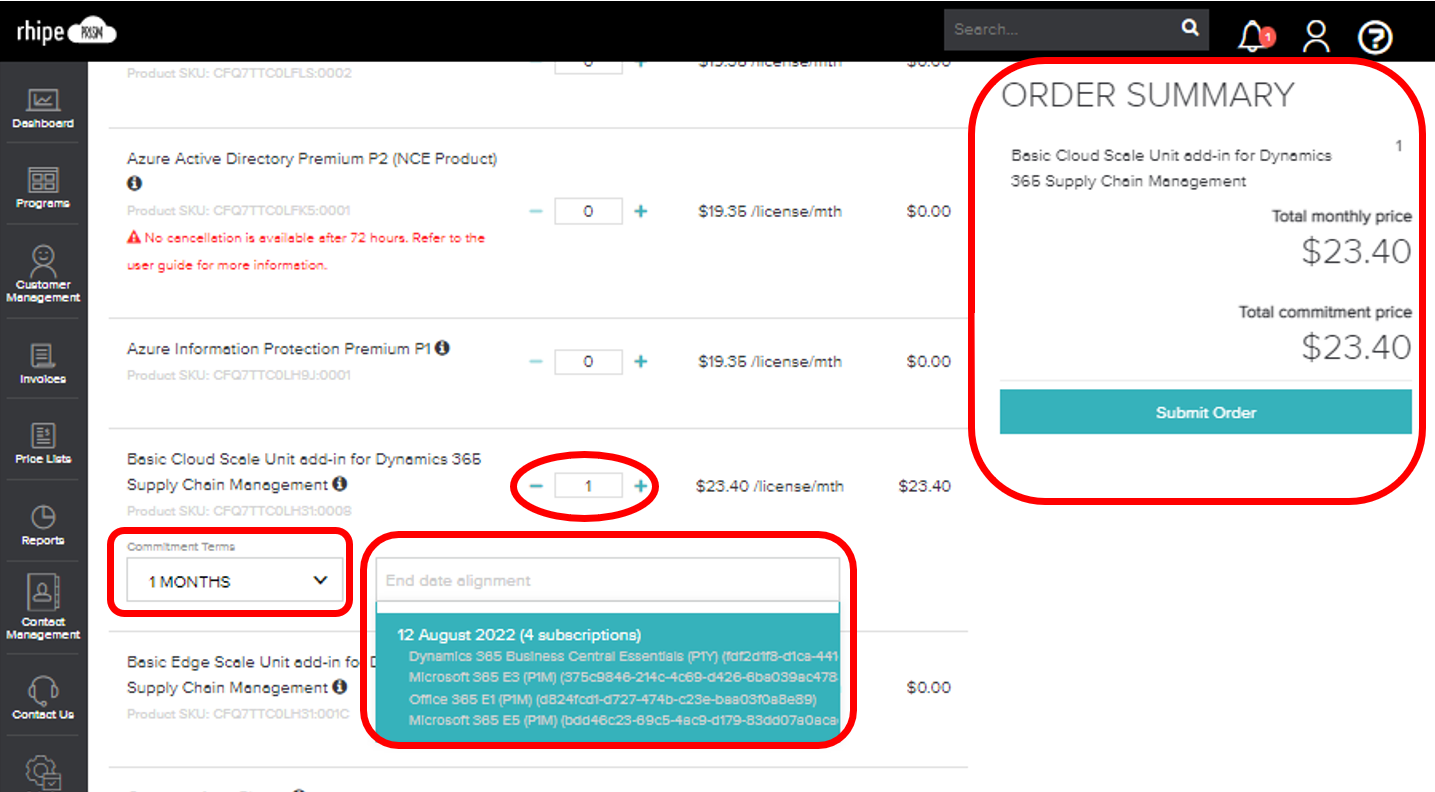
Task: Select Microsoft 365 E3 (P1M) subscription
Action: pyautogui.click(x=623, y=678)
